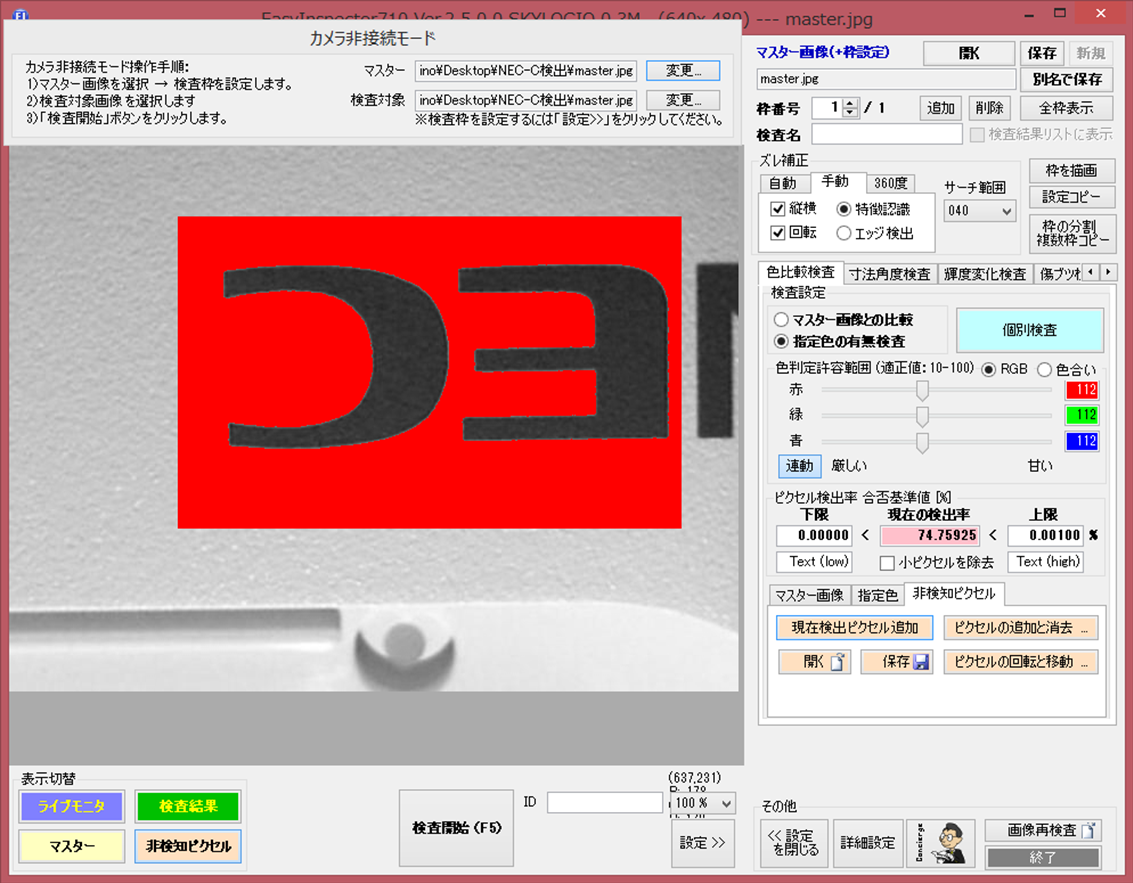Open 詳細設定 detailed settings
Image resolution: width=1133 pixels, height=883 pixels.
click(868, 843)
